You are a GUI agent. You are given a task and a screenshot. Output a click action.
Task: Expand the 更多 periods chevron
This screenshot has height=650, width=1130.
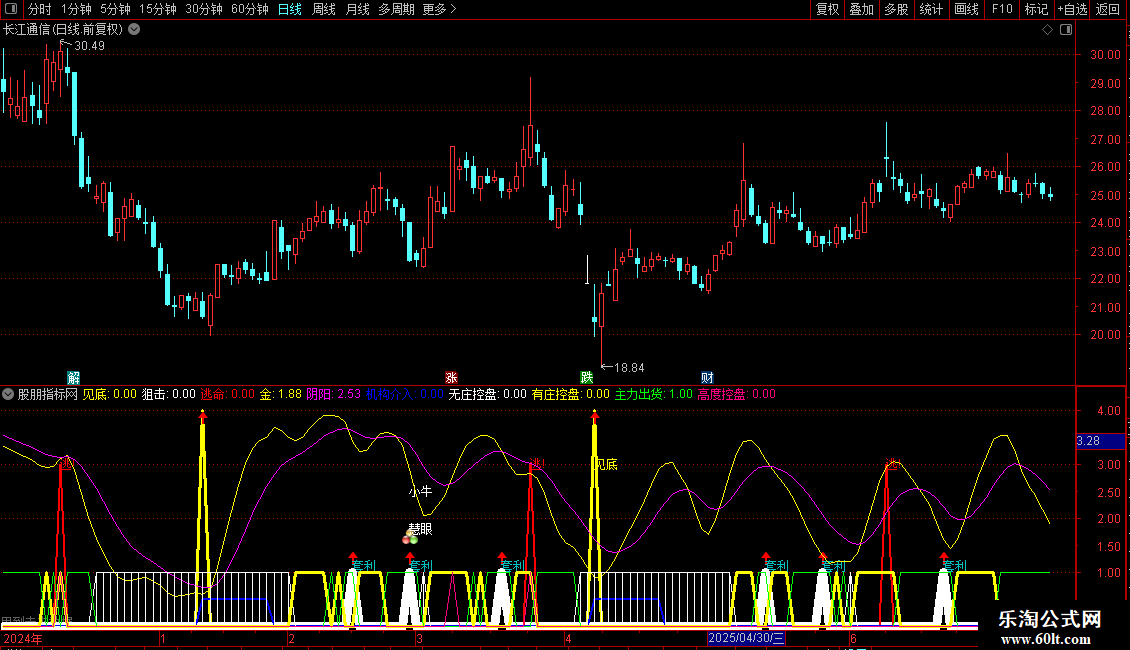[453, 9]
